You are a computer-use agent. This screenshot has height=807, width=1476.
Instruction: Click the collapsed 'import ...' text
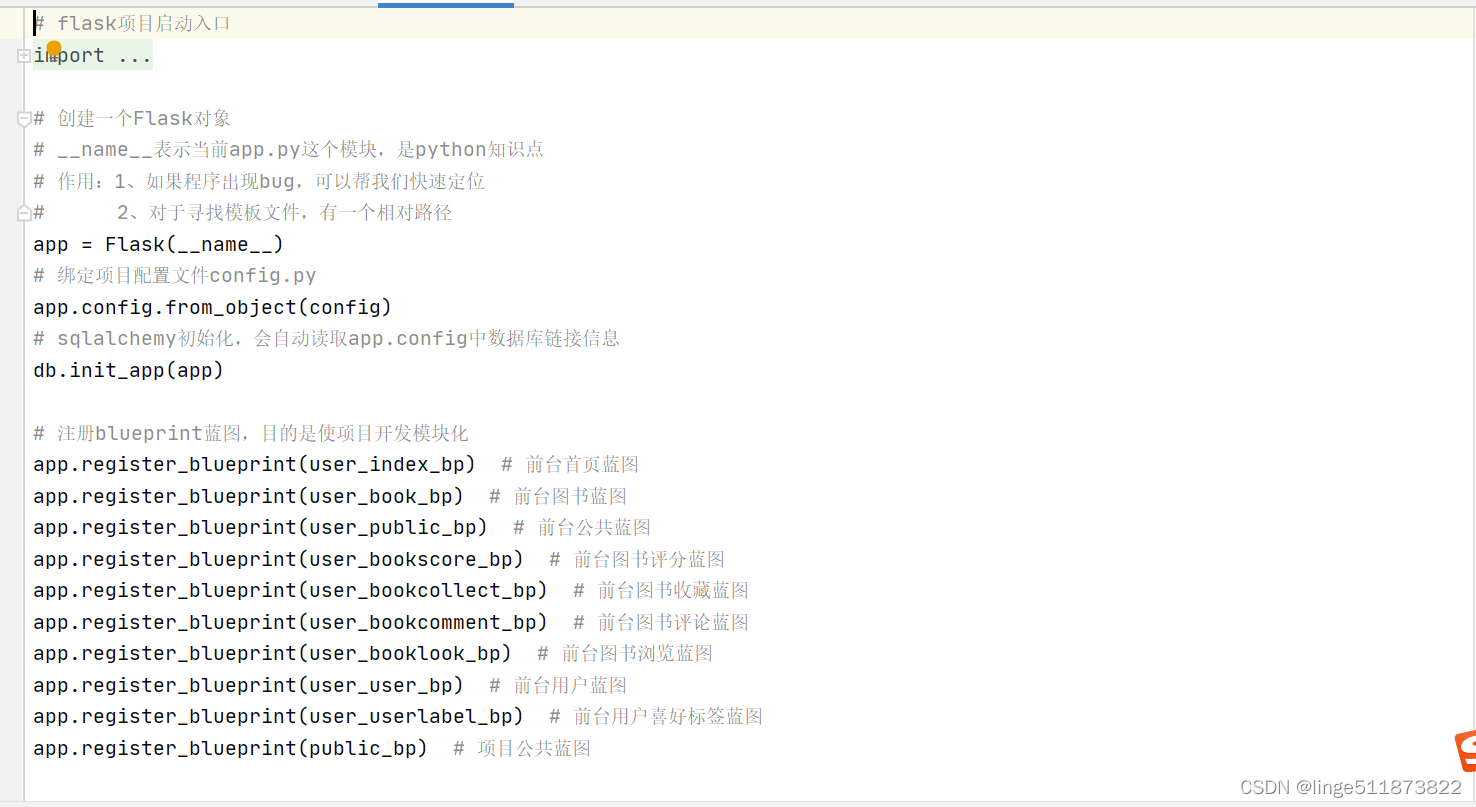93,56
